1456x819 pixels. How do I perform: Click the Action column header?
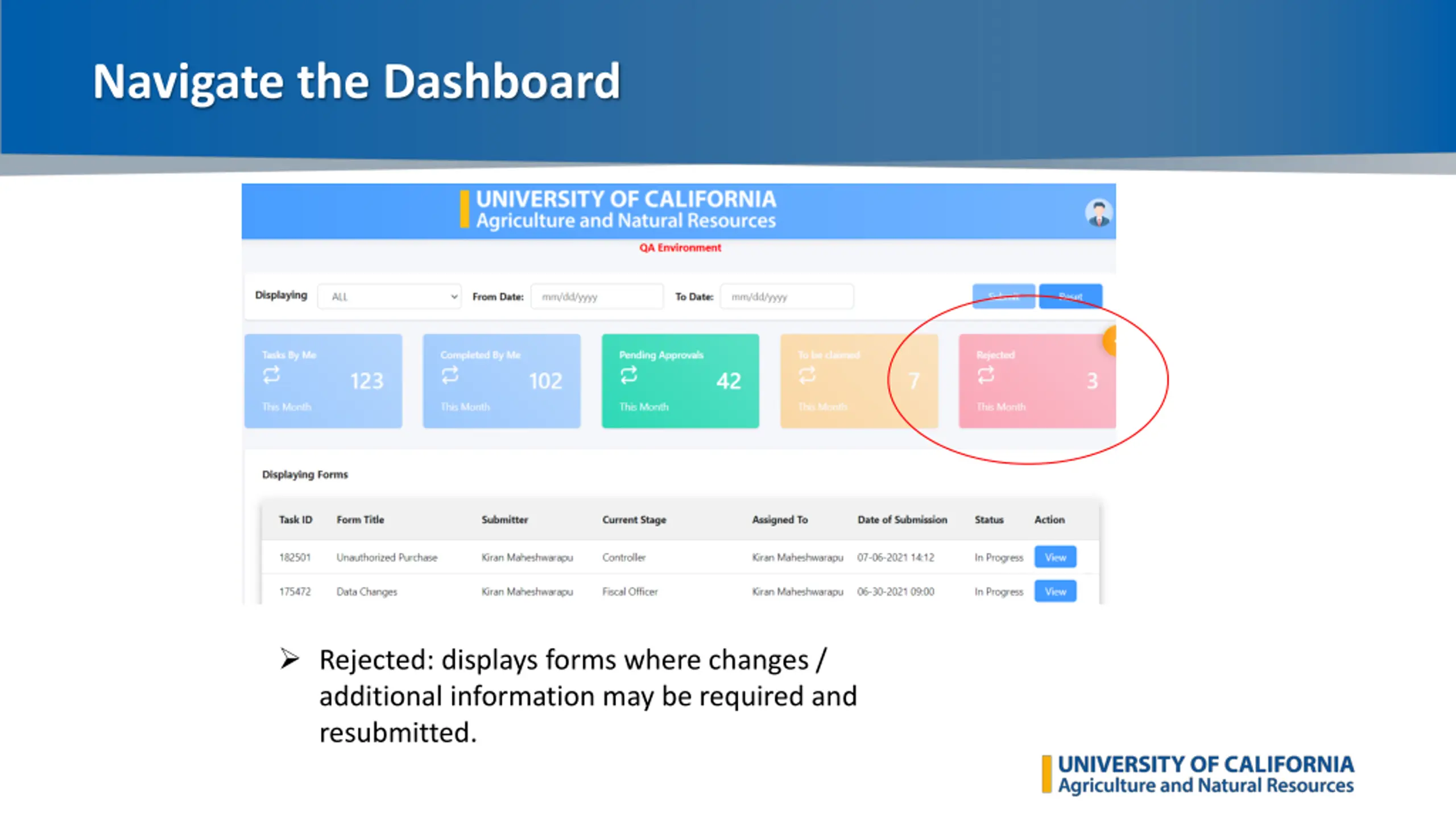(x=1049, y=519)
